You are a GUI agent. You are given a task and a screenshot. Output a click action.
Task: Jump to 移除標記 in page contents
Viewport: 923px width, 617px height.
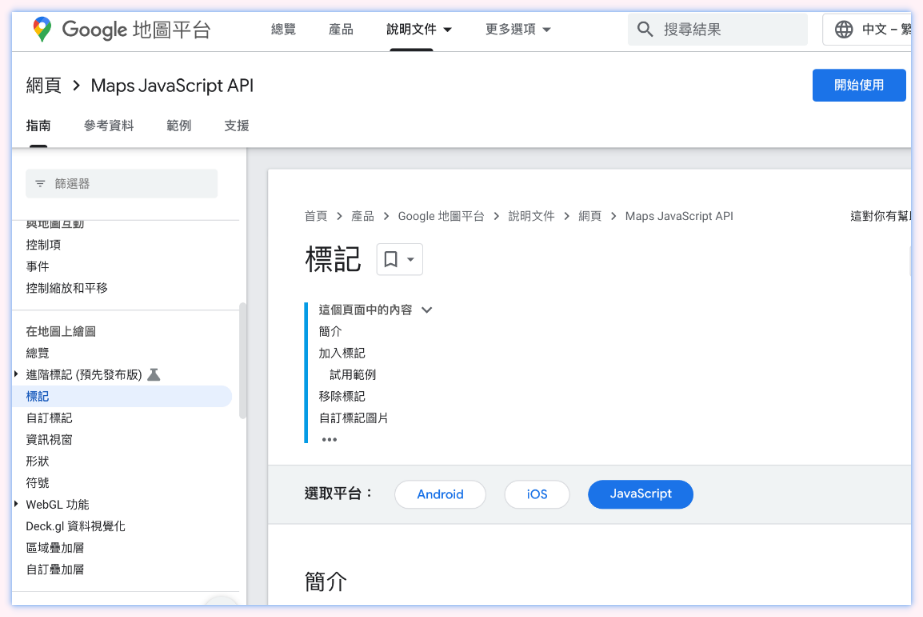pyautogui.click(x=342, y=397)
